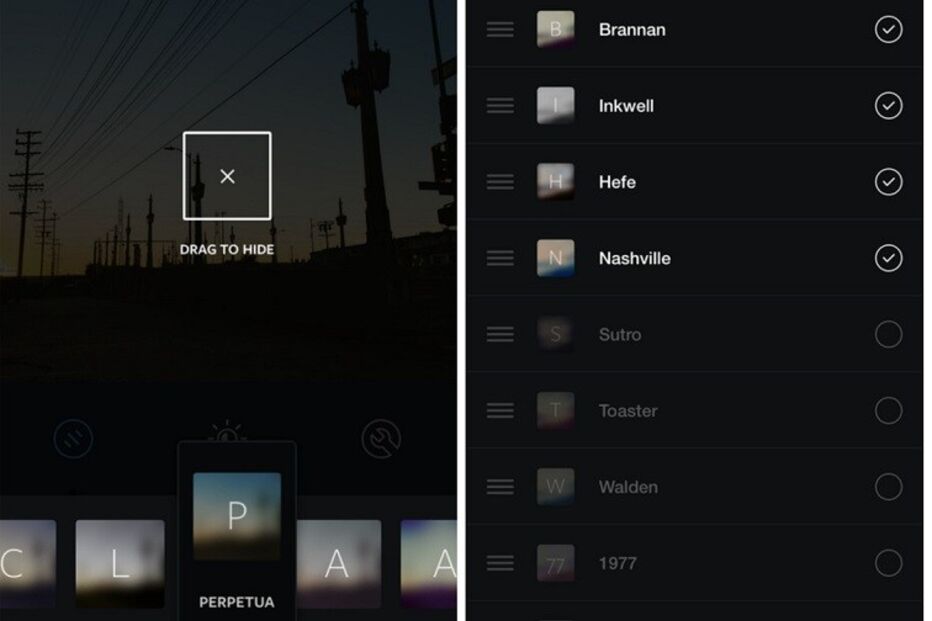The width and height of the screenshot is (932, 621).
Task: Click the Lux brightness sun icon
Action: click(227, 433)
